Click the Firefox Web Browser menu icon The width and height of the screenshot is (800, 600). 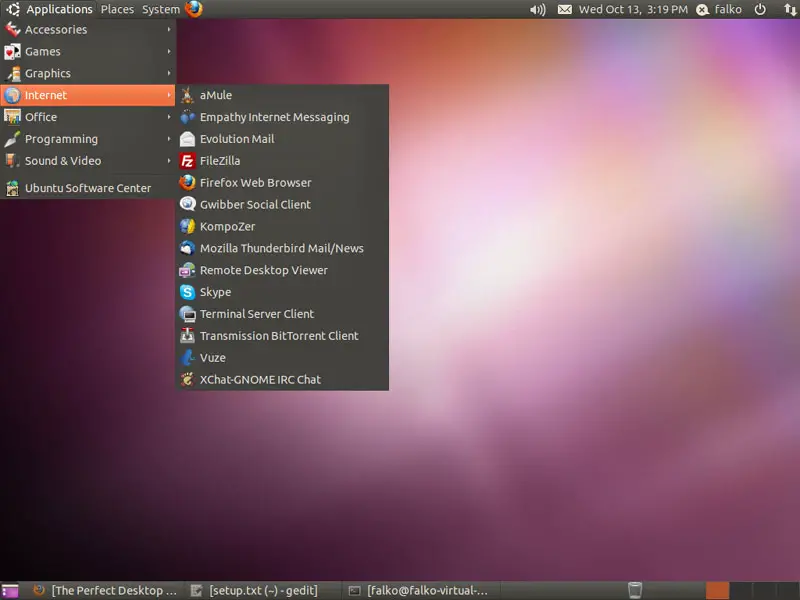click(x=187, y=183)
